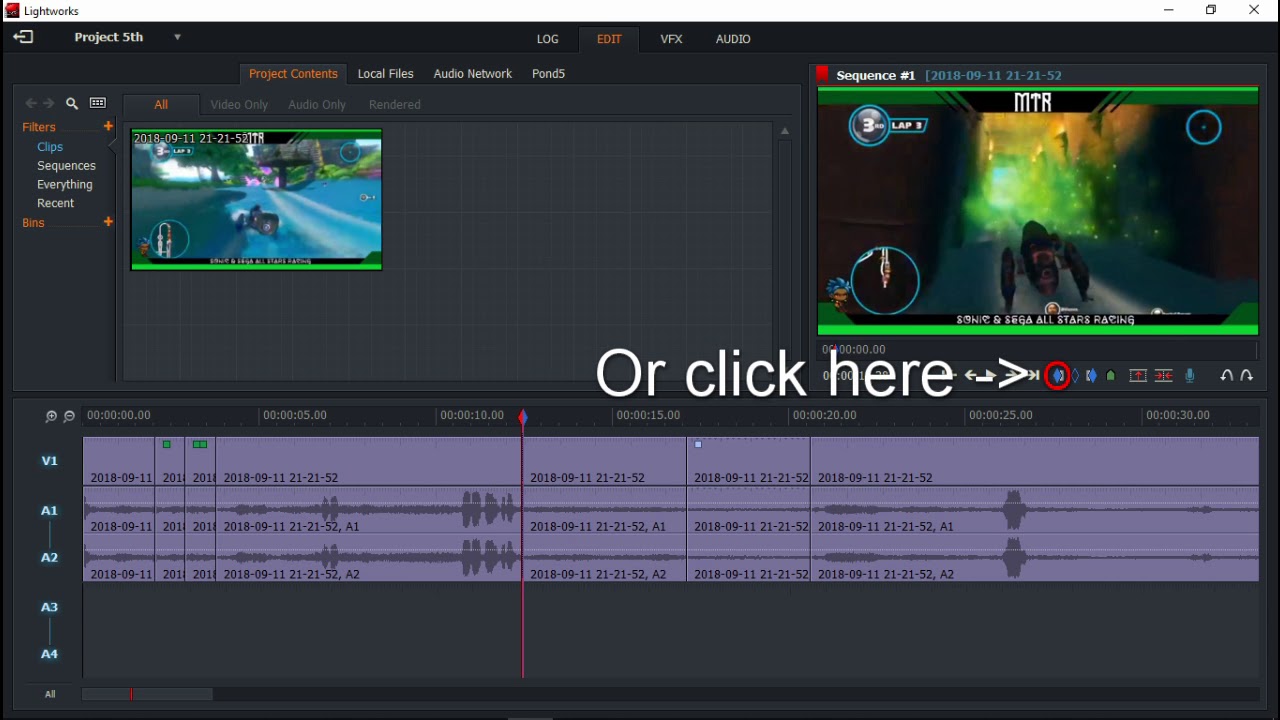
Task: Open search in Project Contents
Action: point(72,103)
